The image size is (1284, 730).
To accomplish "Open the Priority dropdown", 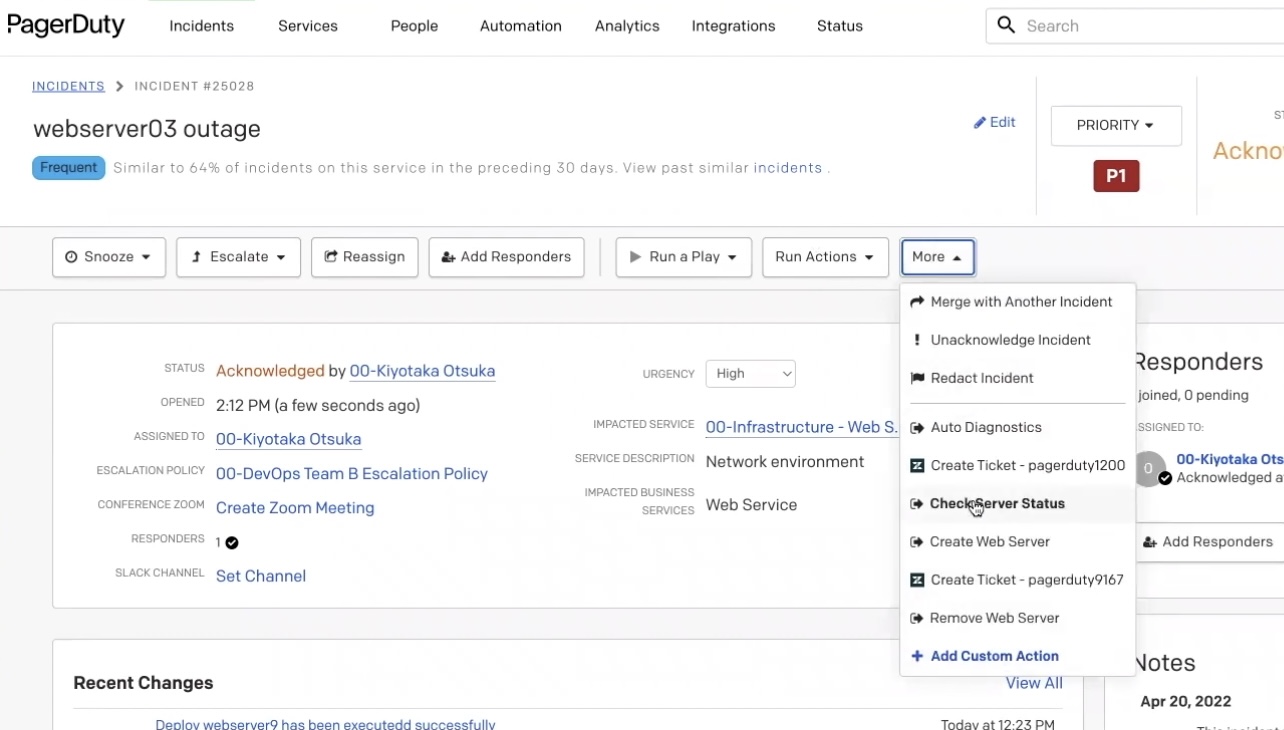I will coord(1115,126).
